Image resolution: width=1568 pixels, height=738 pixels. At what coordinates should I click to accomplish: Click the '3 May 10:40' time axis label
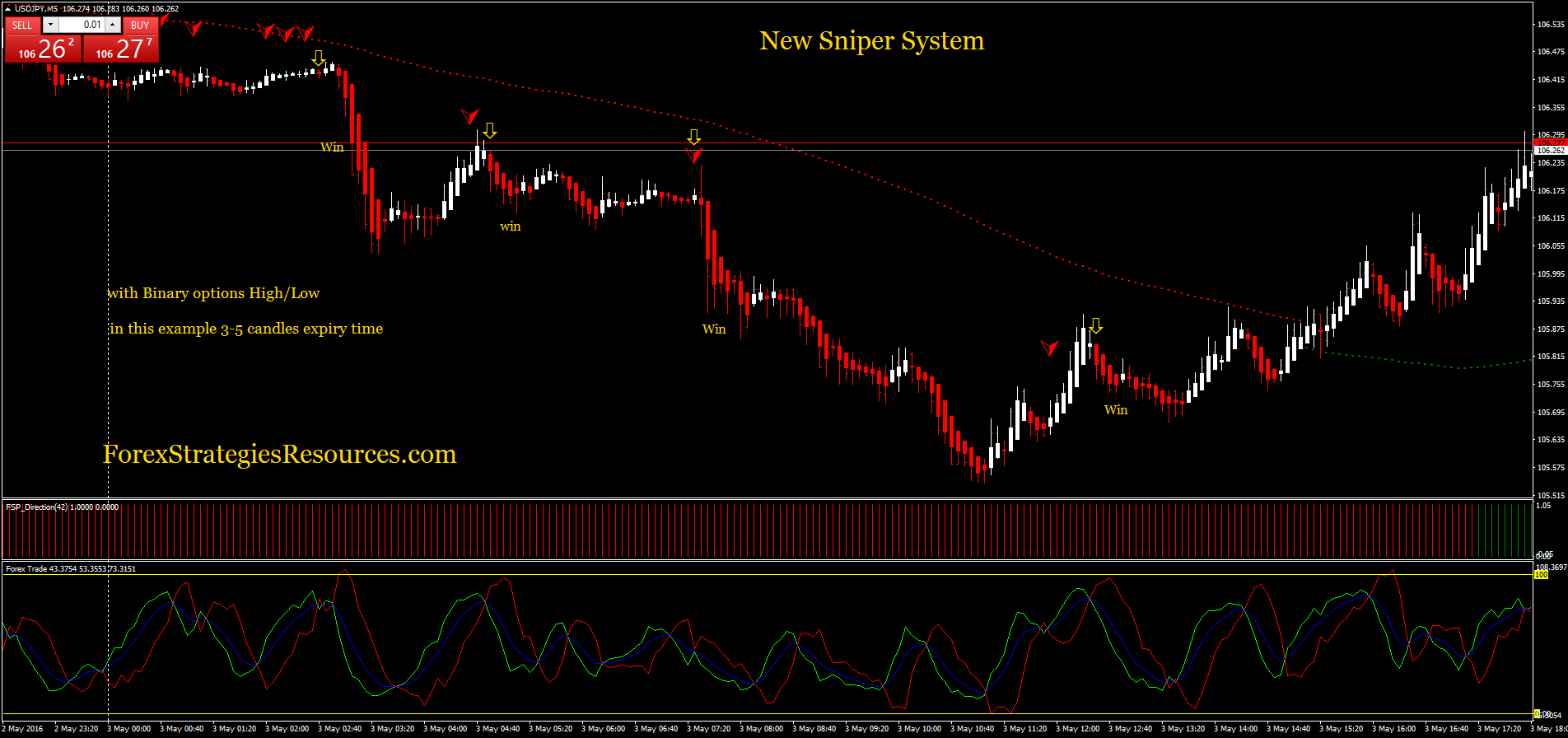coord(974,729)
